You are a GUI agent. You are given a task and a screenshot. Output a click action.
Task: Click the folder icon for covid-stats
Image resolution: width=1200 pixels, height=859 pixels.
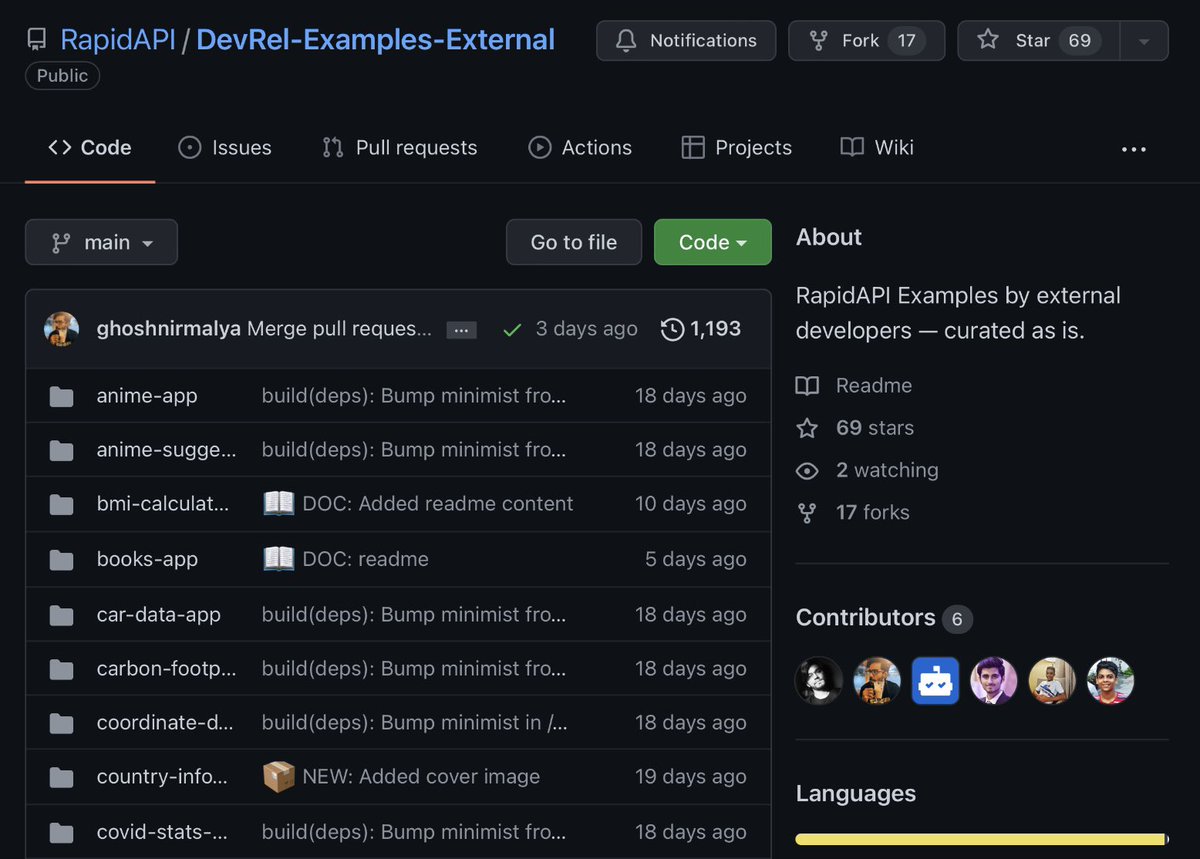(62, 832)
